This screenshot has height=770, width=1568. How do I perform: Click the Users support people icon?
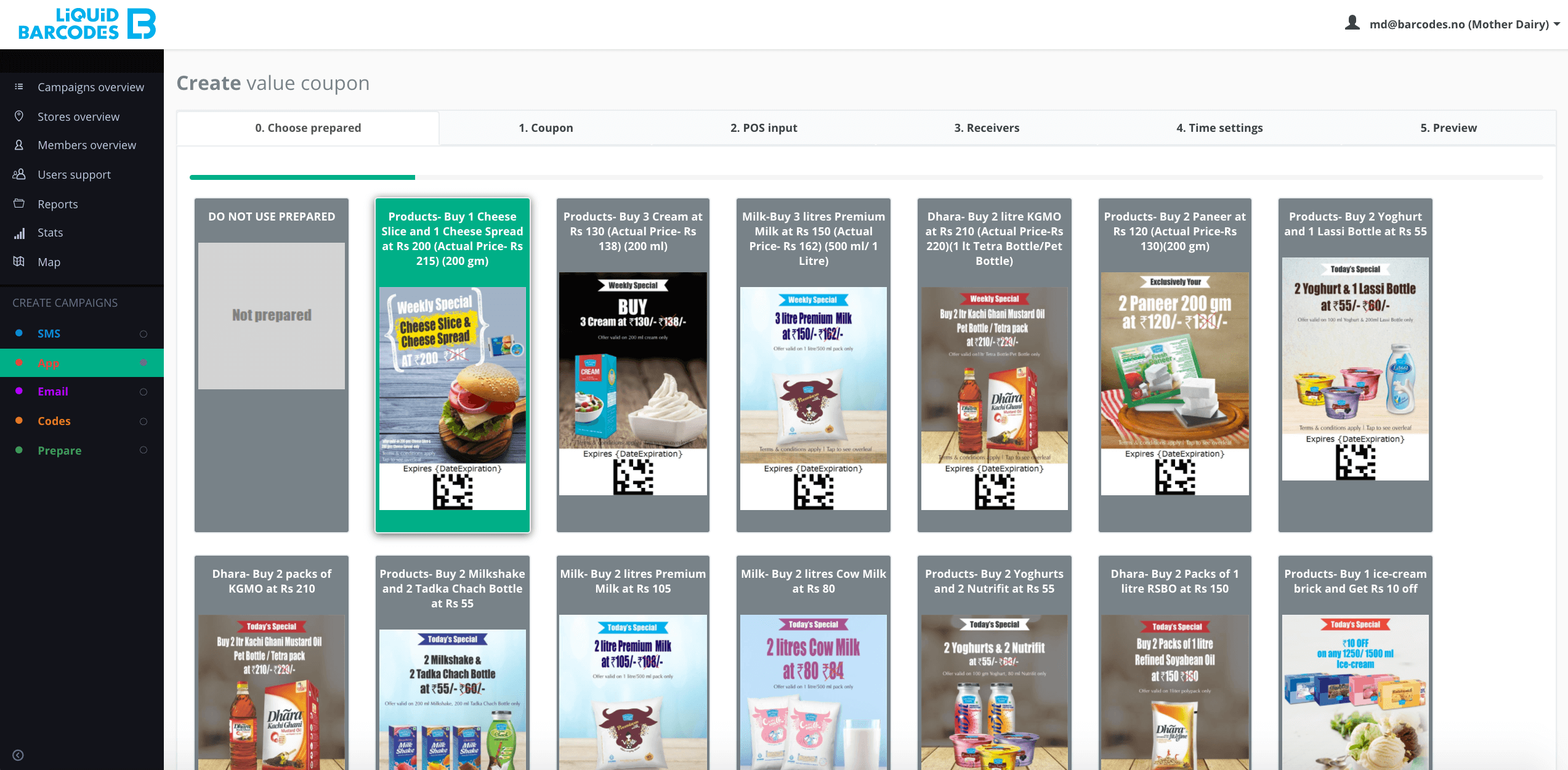tap(19, 174)
